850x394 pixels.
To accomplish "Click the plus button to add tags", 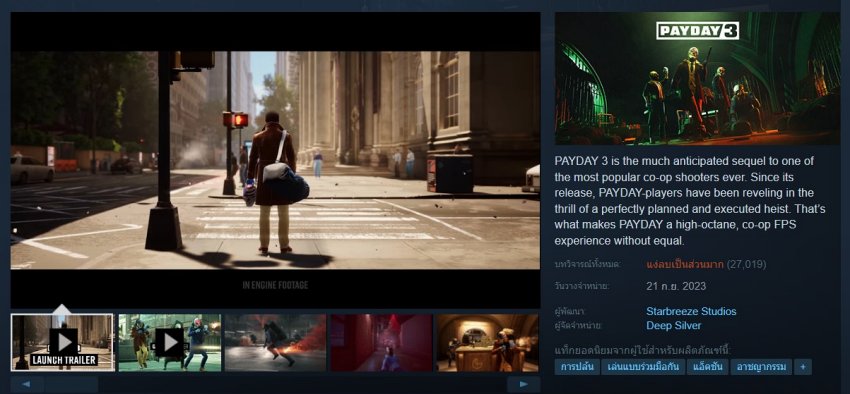I will click(x=803, y=367).
